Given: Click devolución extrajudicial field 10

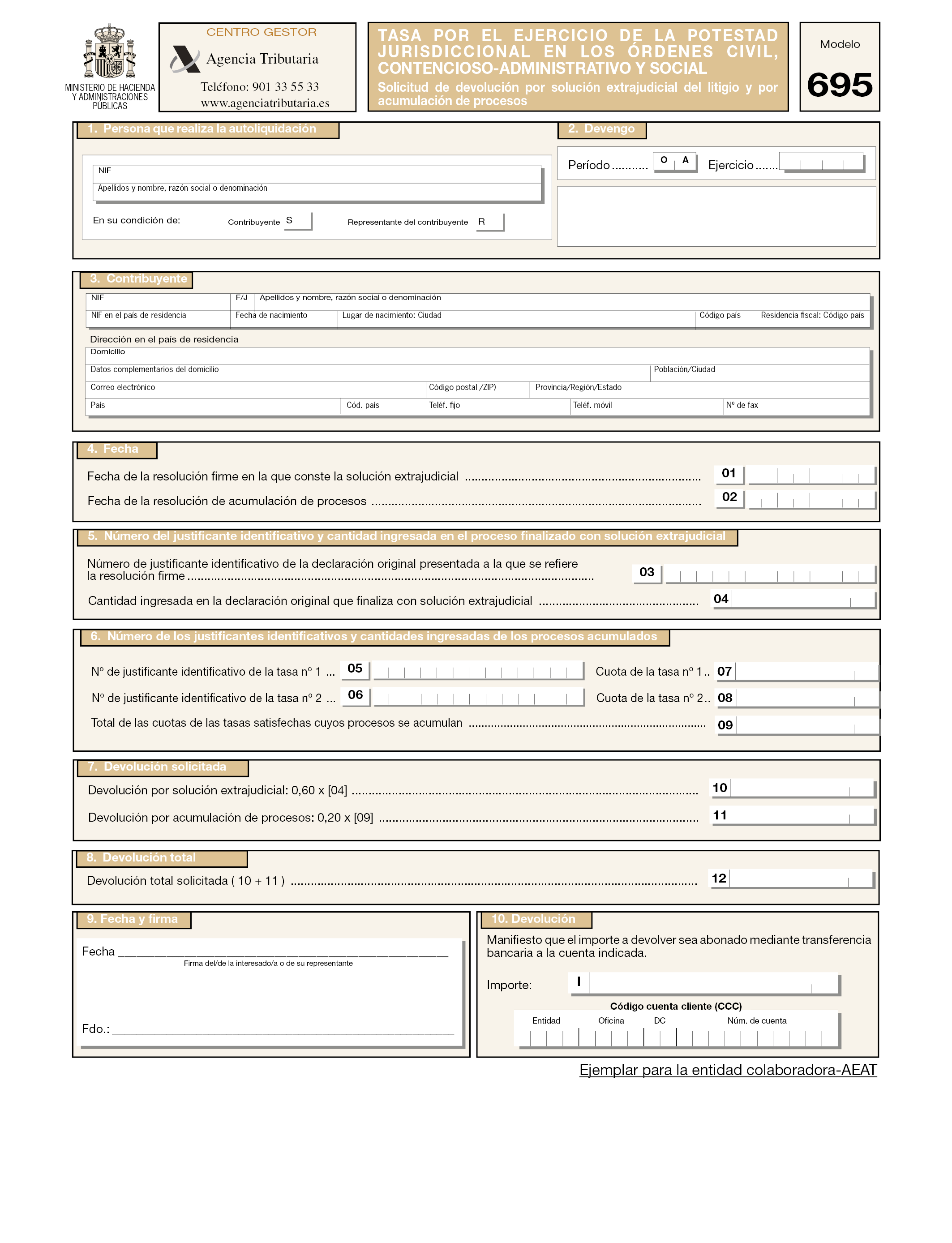Looking at the screenshot, I should (803, 789).
